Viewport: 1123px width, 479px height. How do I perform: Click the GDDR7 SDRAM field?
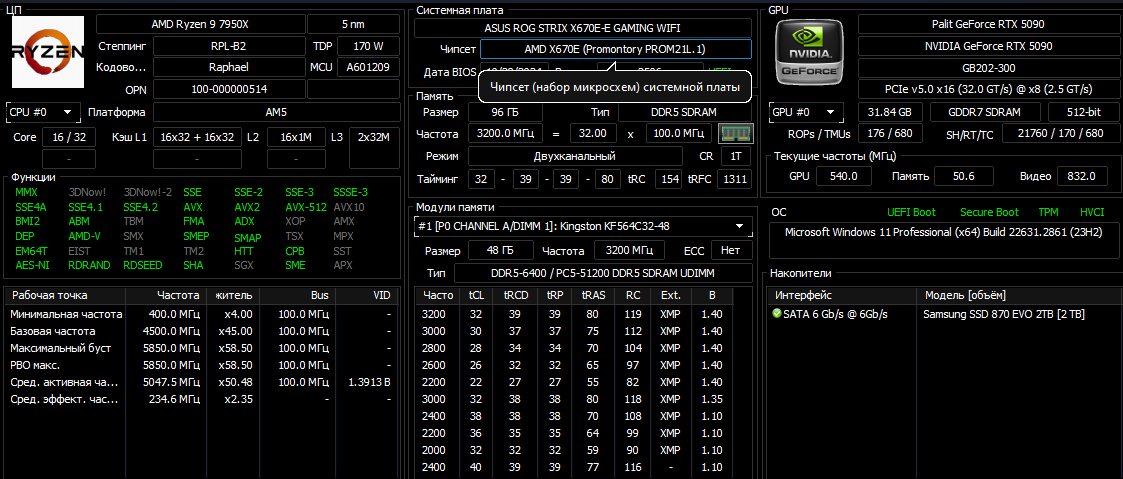click(985, 112)
